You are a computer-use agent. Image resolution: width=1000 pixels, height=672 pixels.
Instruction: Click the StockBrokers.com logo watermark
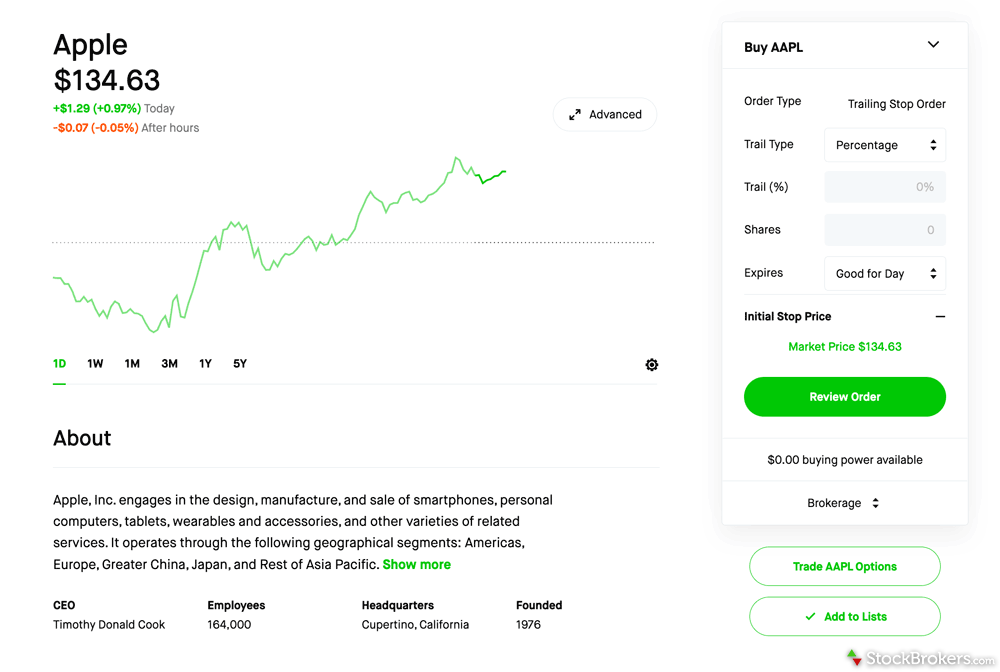[920, 658]
